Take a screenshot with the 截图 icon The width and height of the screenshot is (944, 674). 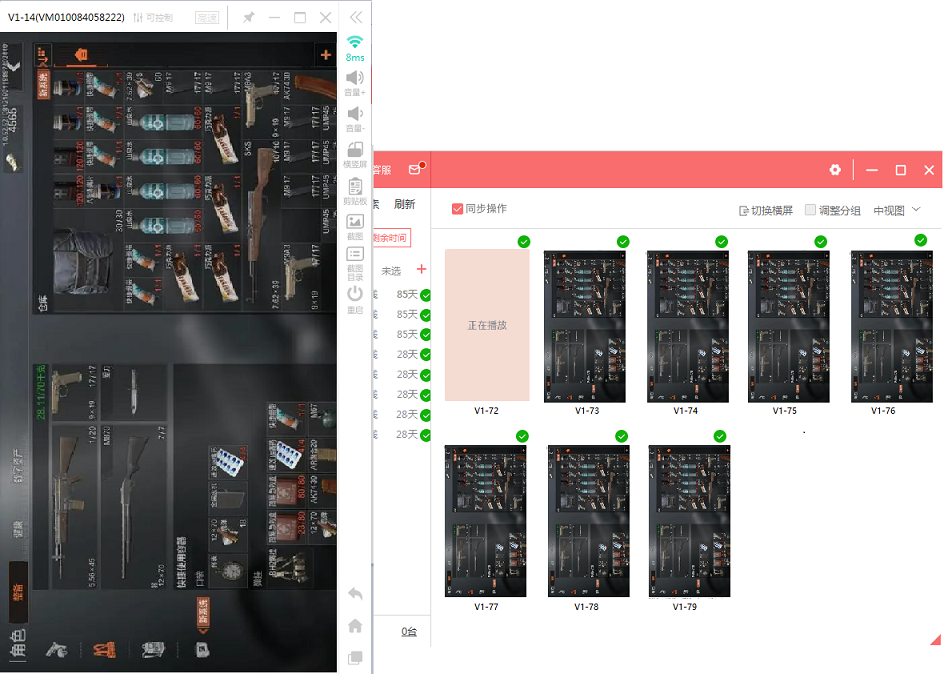tap(355, 222)
